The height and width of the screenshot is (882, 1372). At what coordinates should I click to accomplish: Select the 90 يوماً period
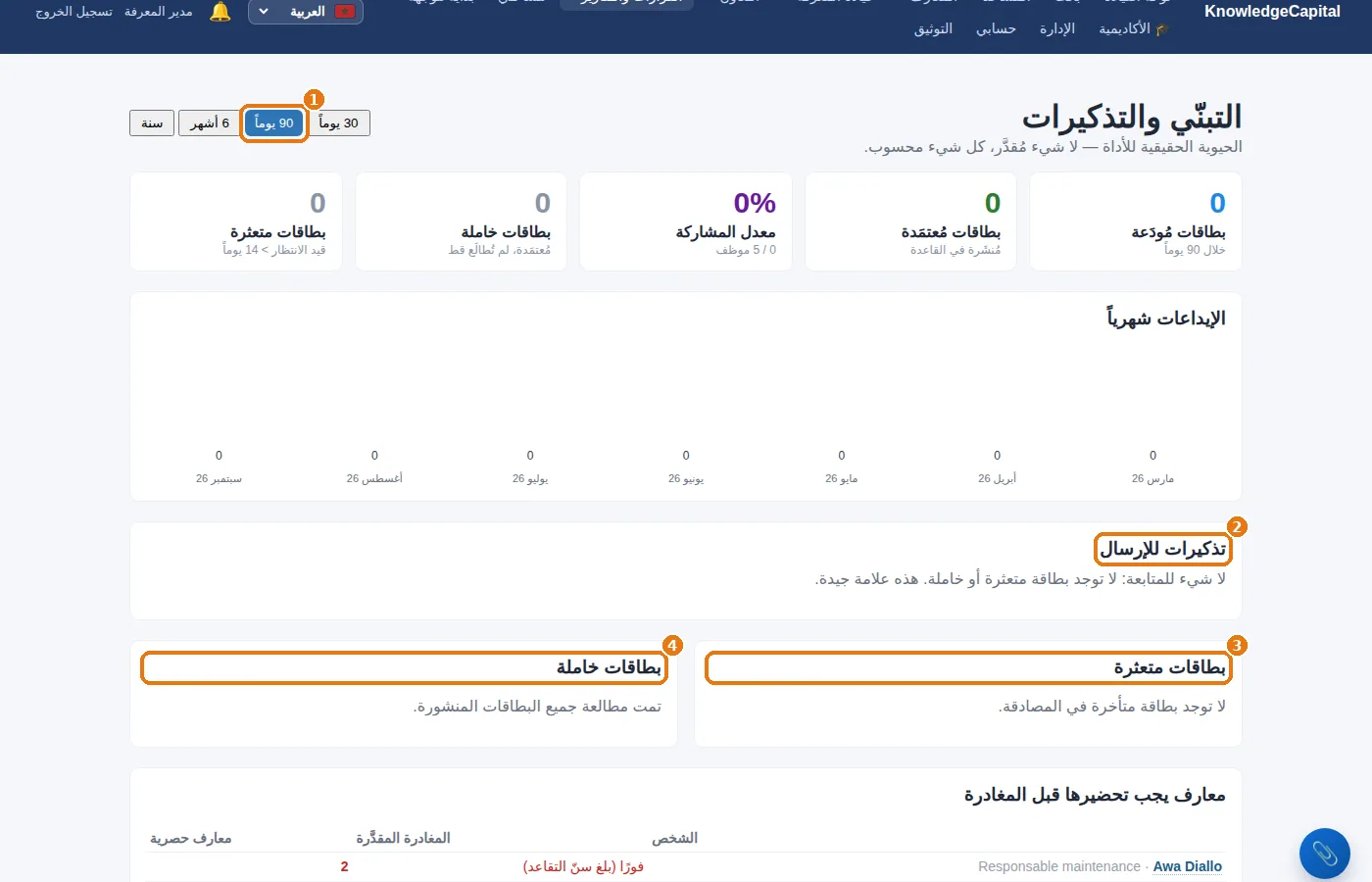click(274, 123)
